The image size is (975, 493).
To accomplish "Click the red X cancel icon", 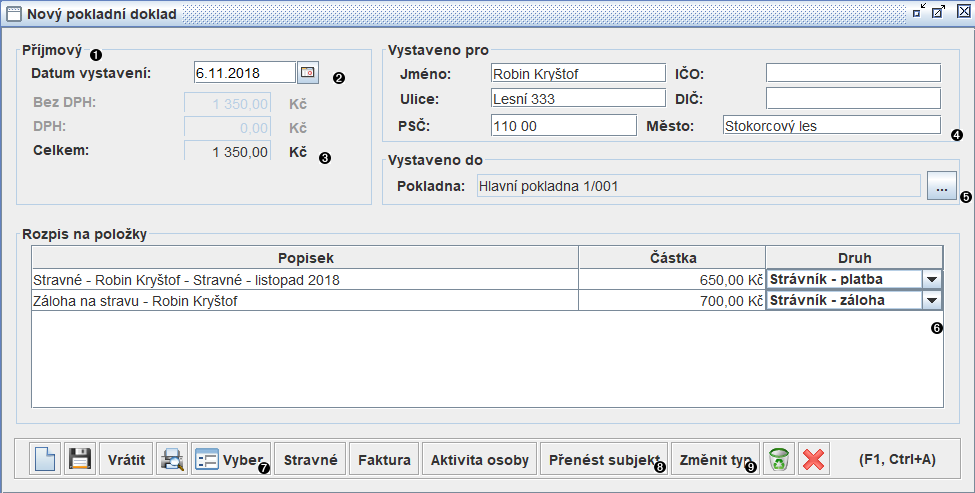I will click(x=814, y=460).
